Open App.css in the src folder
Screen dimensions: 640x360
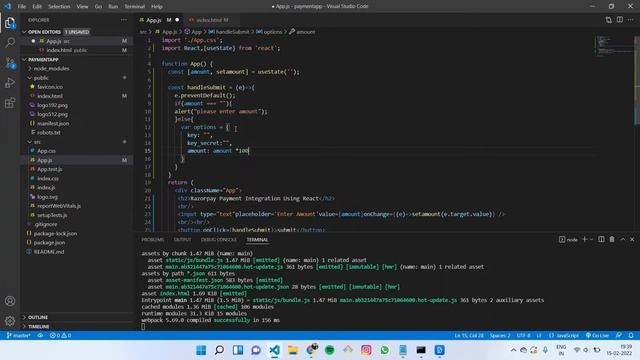coord(47,151)
